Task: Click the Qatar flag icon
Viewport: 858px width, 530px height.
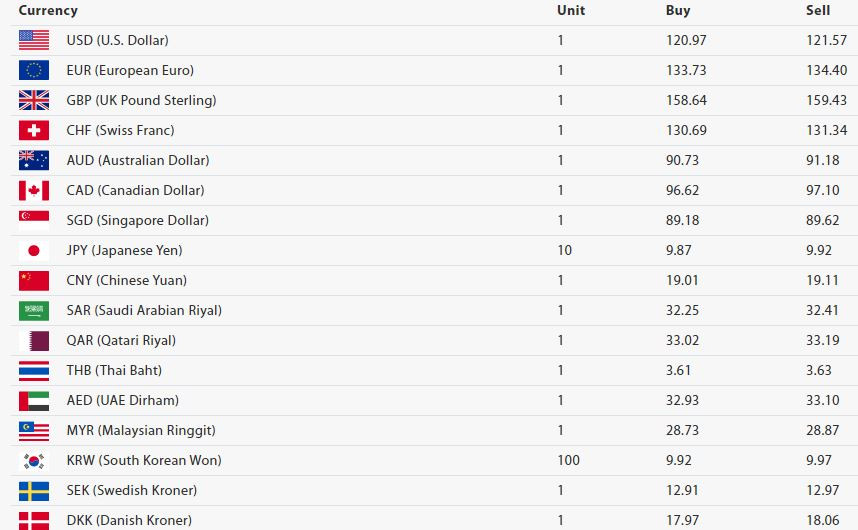Action: pyautogui.click(x=34, y=341)
